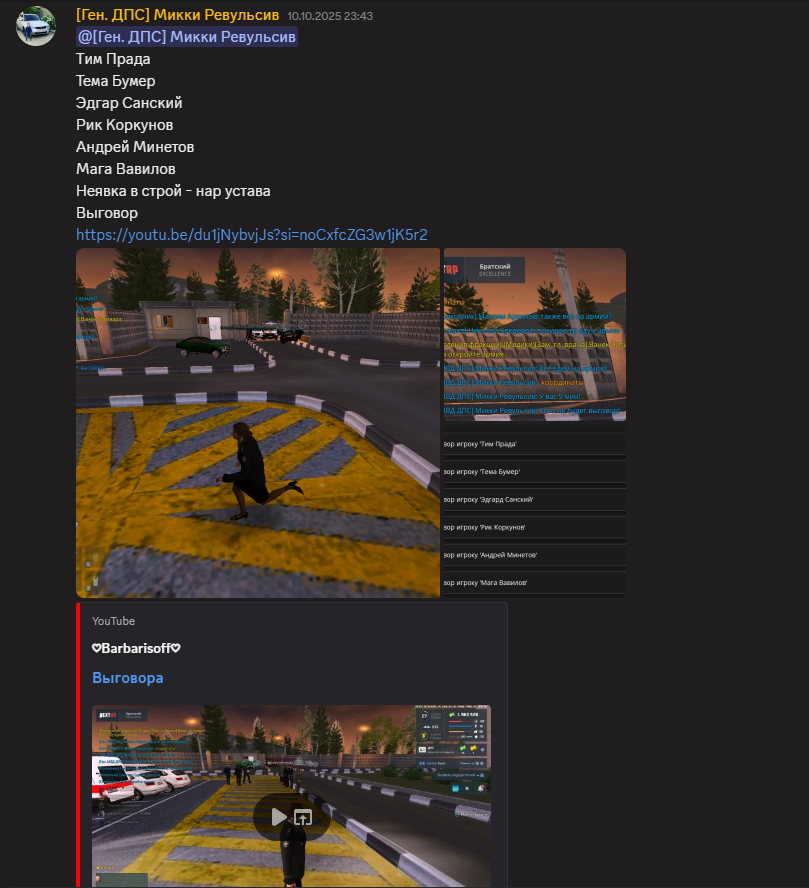
Task: Open the 'Рик Коркунов' reprimand screenshot
Action: click(x=534, y=527)
